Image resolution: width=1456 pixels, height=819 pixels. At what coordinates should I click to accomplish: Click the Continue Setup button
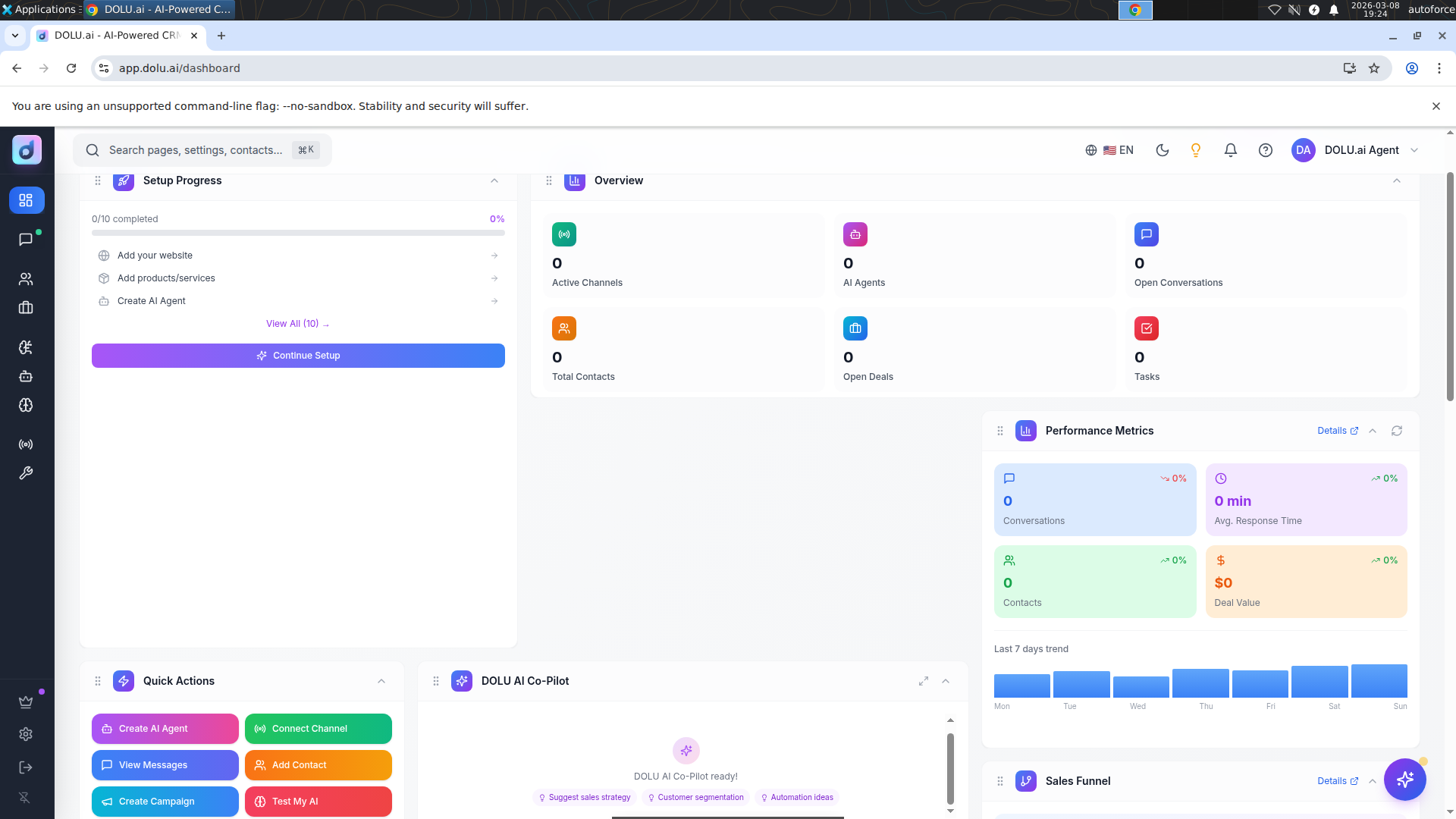click(298, 356)
